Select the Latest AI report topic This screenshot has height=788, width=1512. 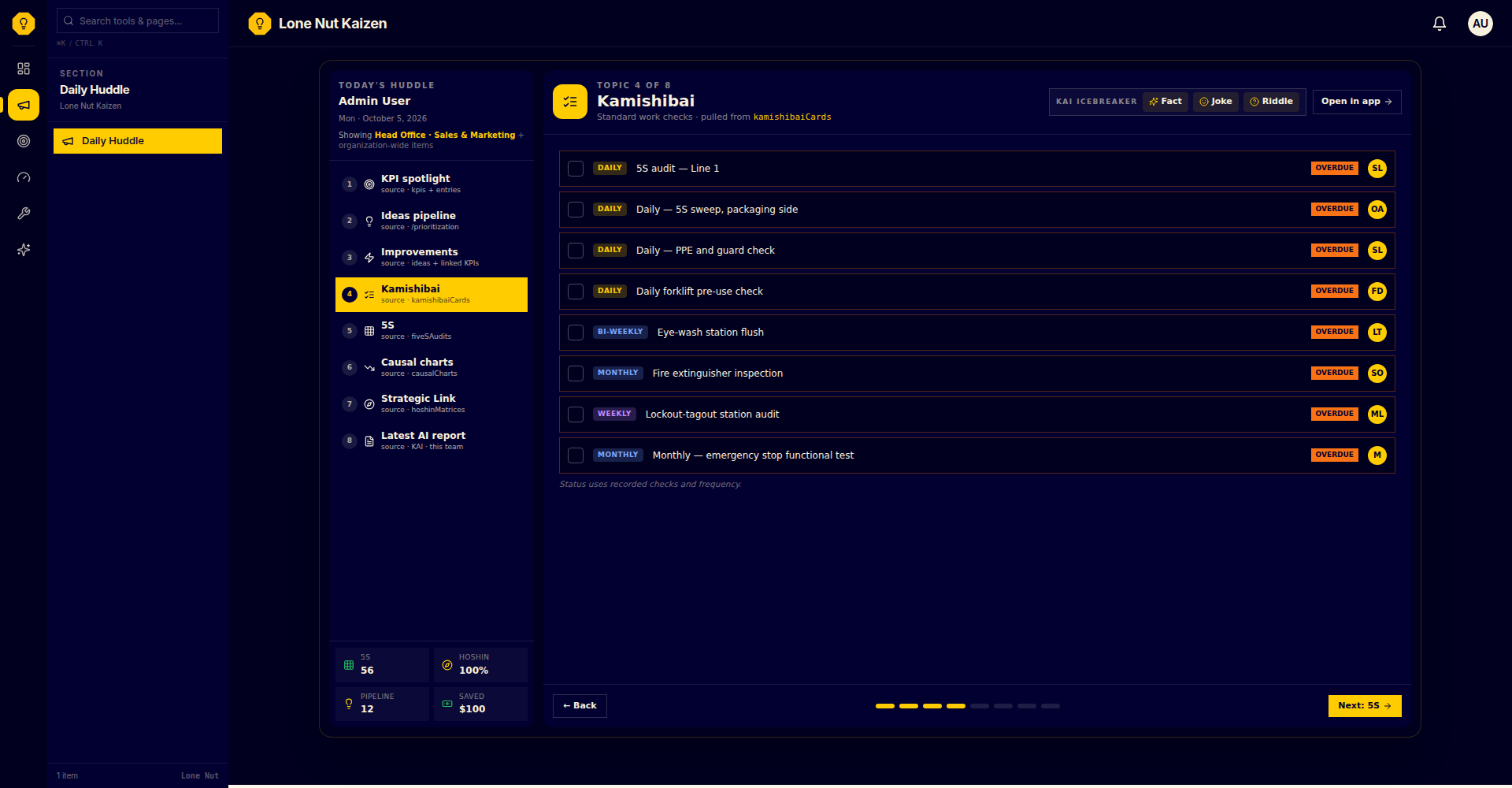(432, 440)
